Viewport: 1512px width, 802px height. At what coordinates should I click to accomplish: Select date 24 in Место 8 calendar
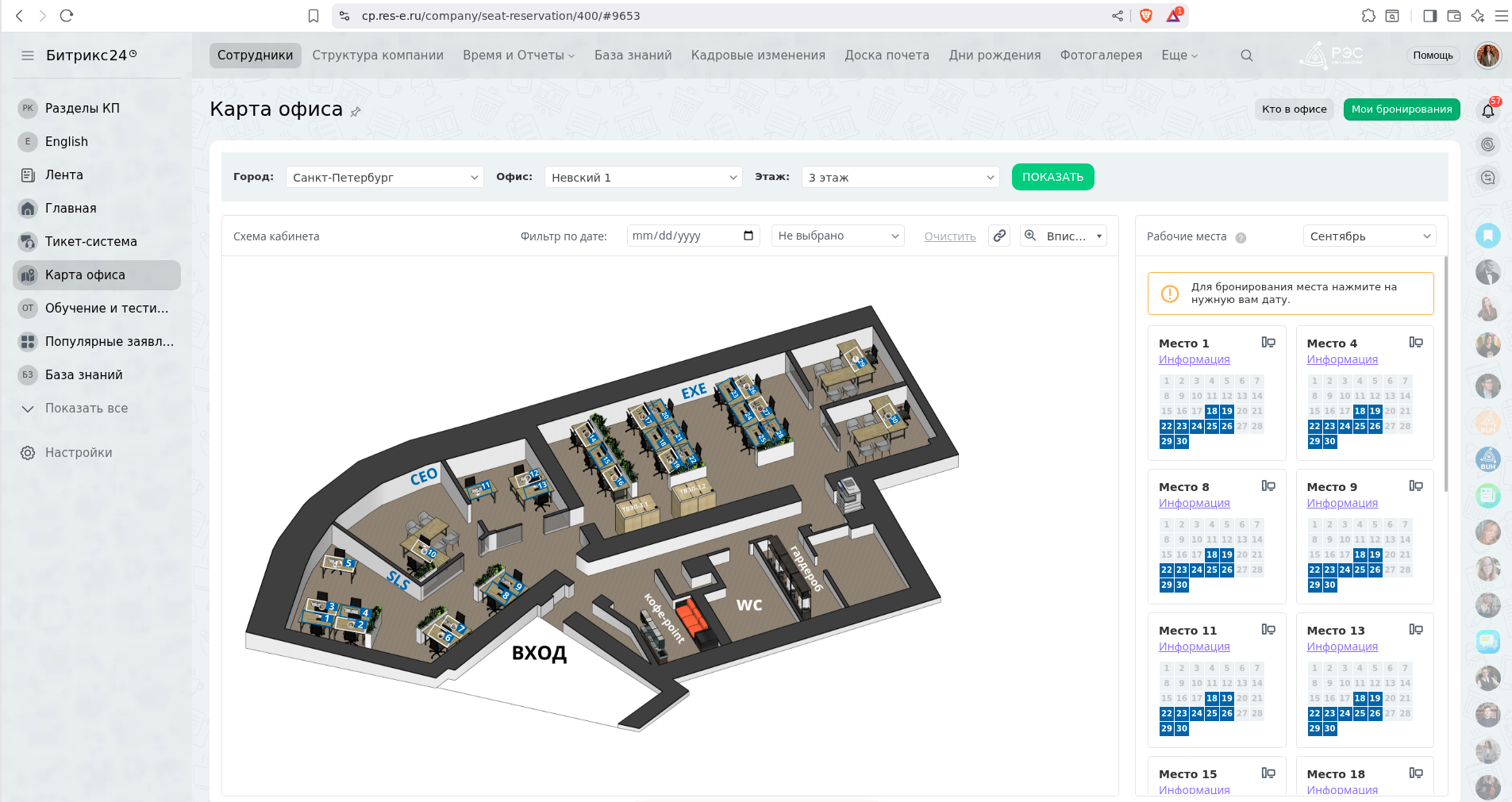pyautogui.click(x=1196, y=570)
